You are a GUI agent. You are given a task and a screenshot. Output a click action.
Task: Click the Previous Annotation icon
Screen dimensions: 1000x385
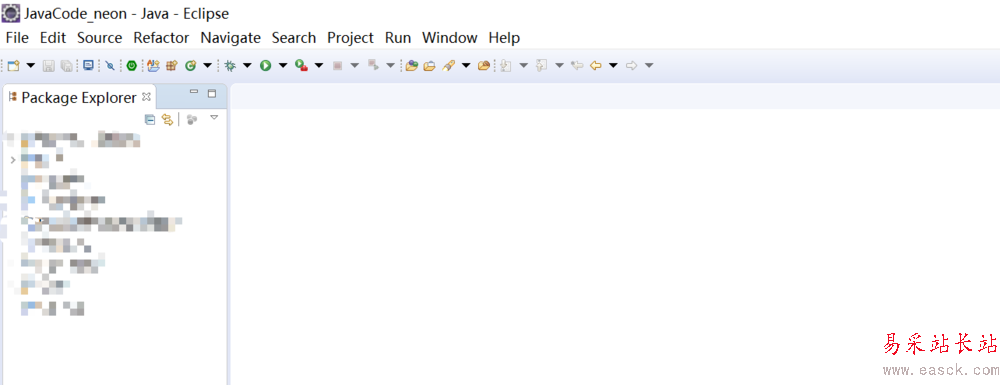[x=541, y=65]
